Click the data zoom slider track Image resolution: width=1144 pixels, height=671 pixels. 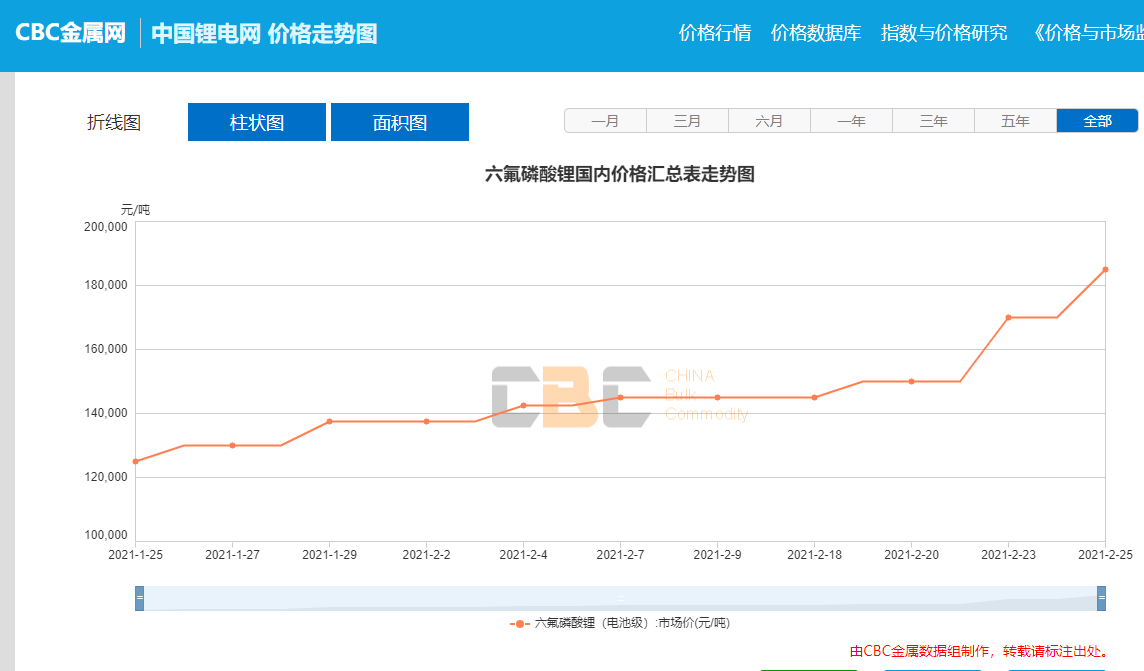click(x=620, y=598)
